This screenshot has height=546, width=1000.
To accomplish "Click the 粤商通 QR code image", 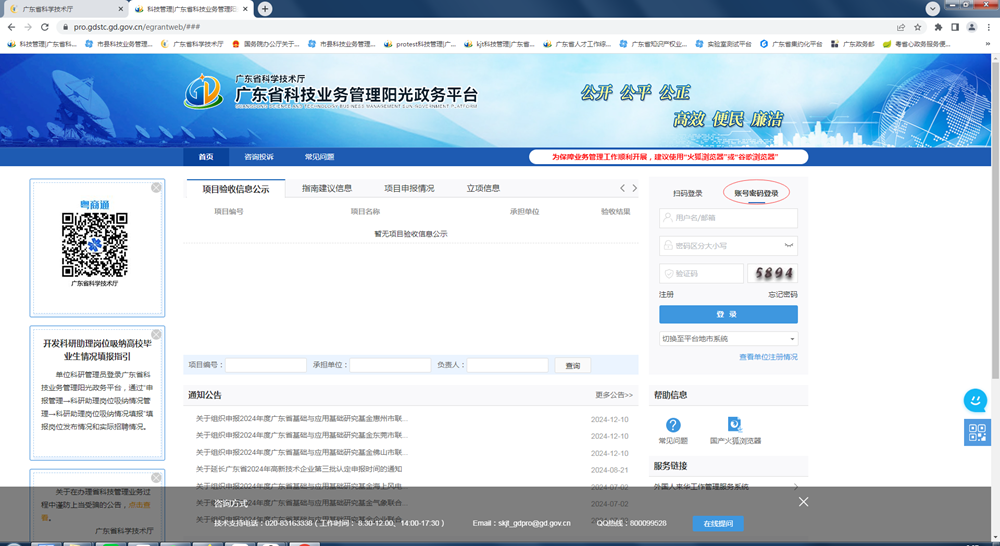I will coord(94,245).
